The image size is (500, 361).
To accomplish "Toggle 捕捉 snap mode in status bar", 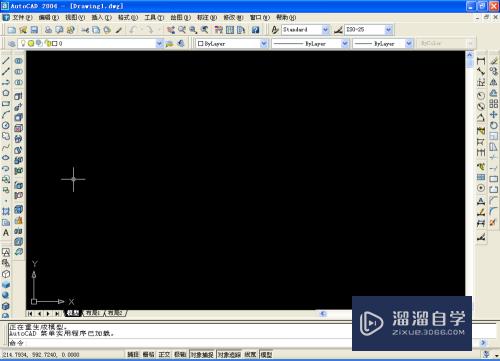I will (x=133, y=354).
